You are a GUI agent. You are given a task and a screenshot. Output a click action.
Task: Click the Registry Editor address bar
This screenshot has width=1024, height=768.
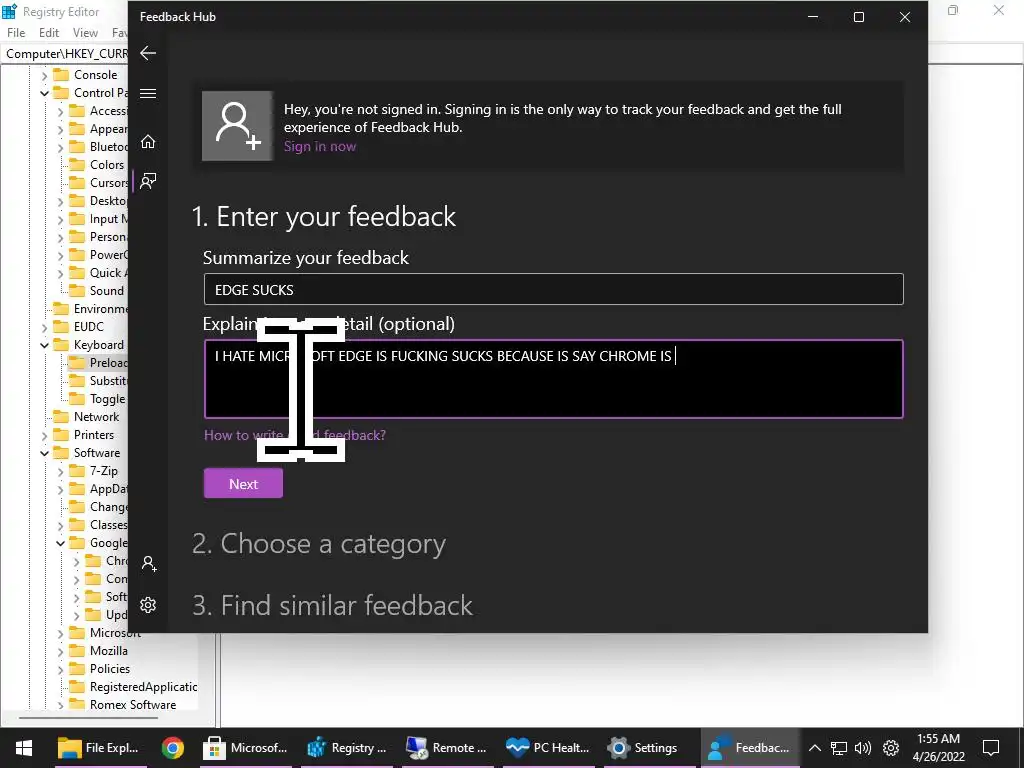[65, 54]
